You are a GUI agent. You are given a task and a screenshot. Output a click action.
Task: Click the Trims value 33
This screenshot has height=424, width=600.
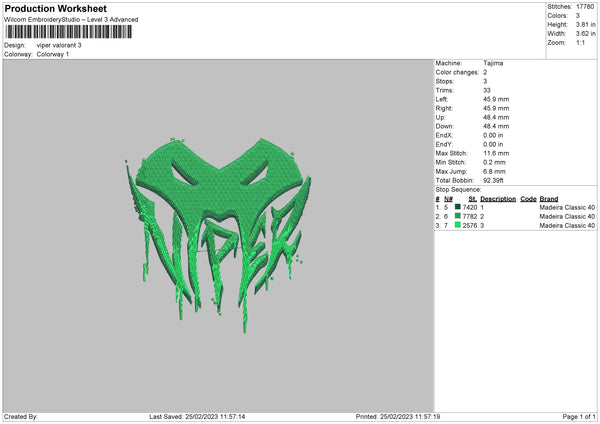487,90
